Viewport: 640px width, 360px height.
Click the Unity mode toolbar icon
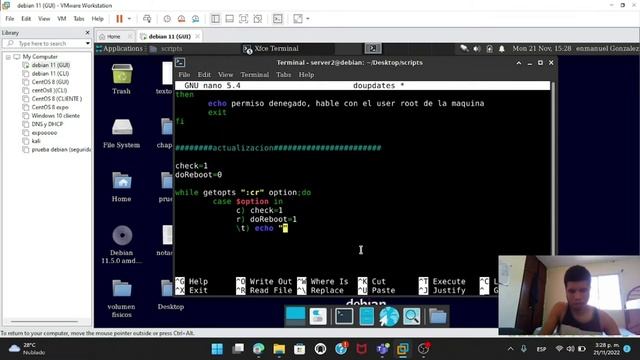(x=258, y=19)
